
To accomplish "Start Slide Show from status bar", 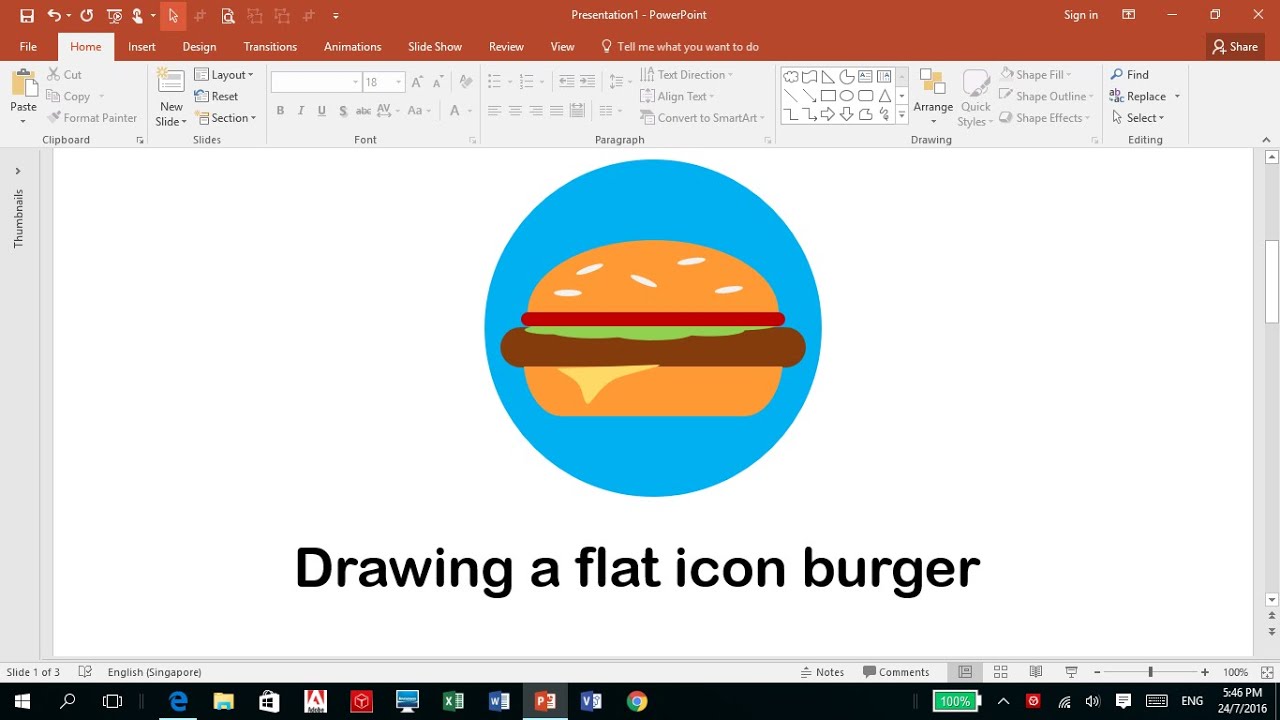I will point(1070,671).
